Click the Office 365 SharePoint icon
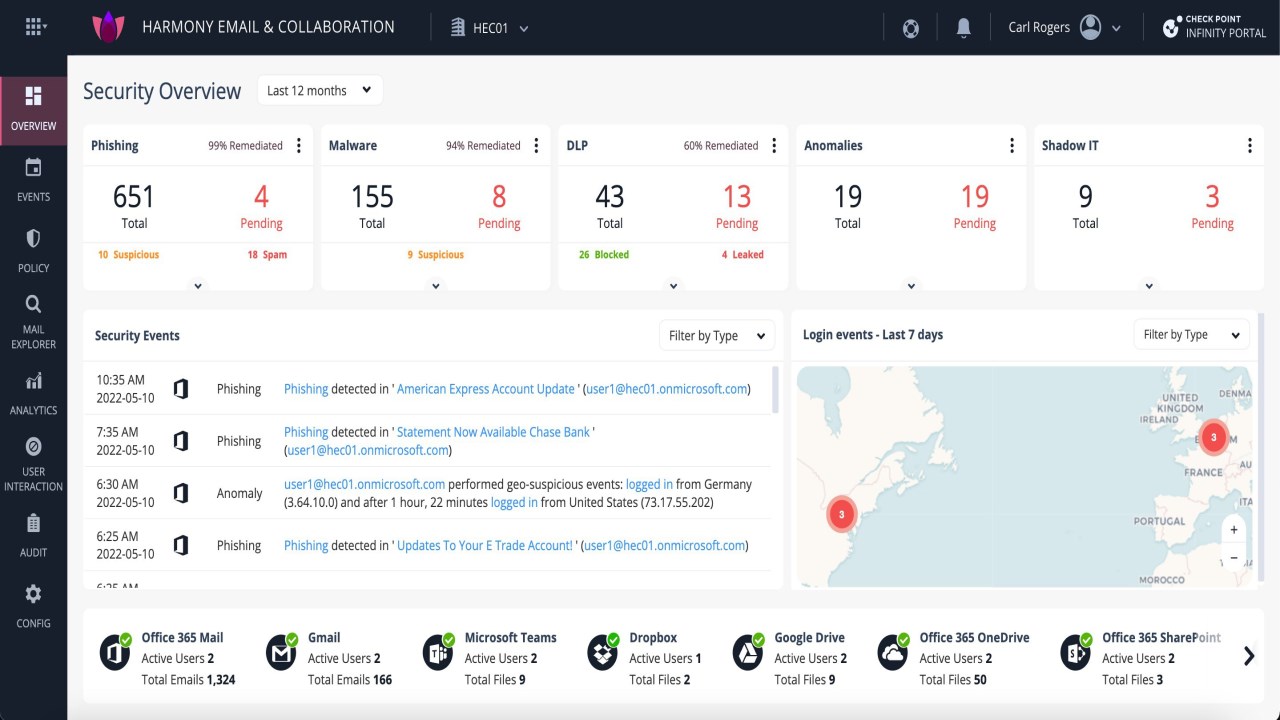Image resolution: width=1280 pixels, height=720 pixels. [1076, 652]
